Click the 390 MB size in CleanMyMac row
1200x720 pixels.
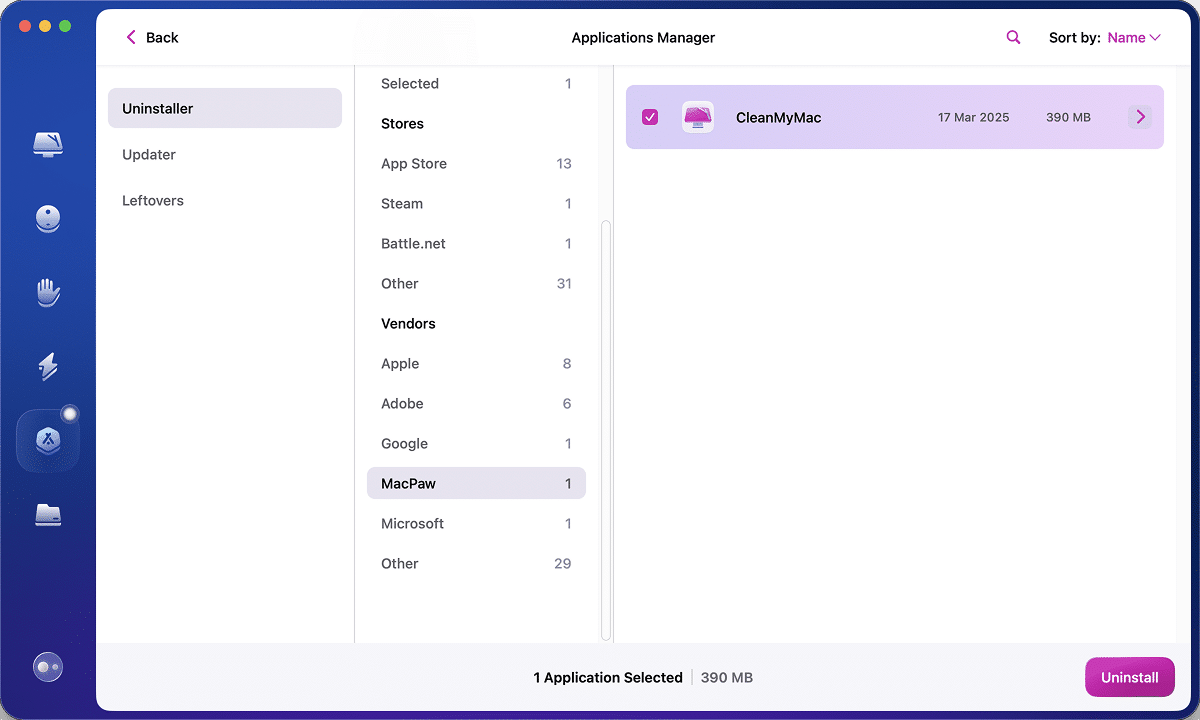pos(1068,117)
